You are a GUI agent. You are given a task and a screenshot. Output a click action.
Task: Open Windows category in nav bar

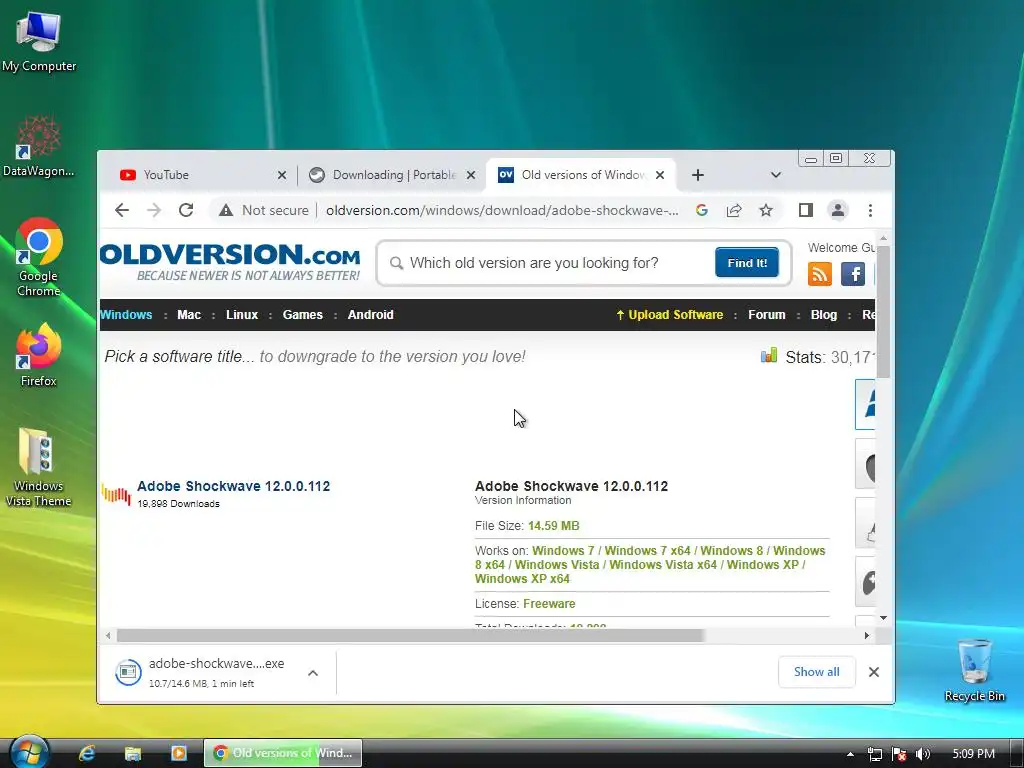tap(126, 315)
